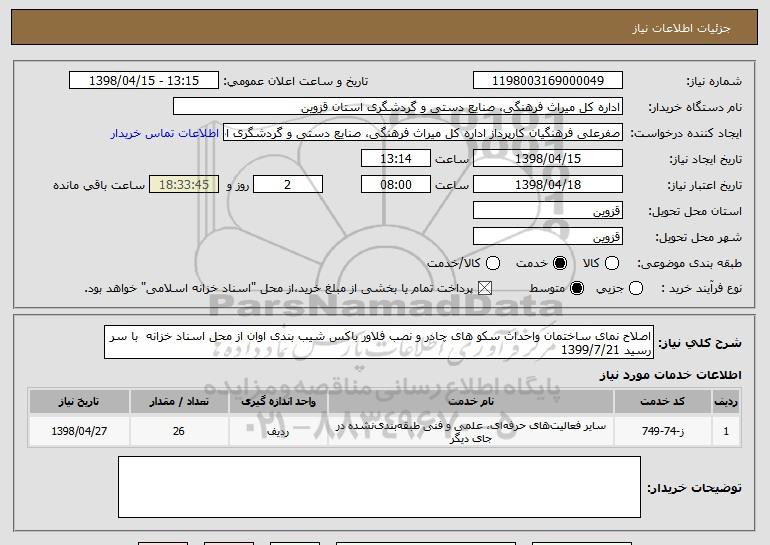Viewport: 770px width, 545px height.
Task: Click the creation time field 13:14
Action: click(x=396, y=159)
